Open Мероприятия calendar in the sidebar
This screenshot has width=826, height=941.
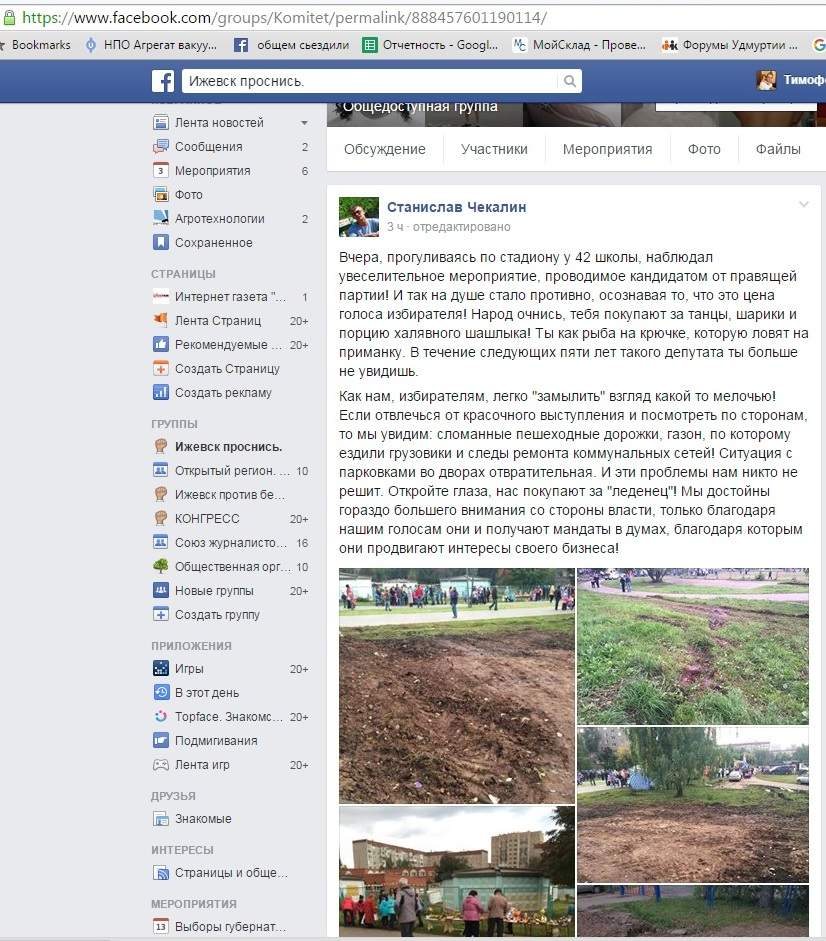click(212, 171)
